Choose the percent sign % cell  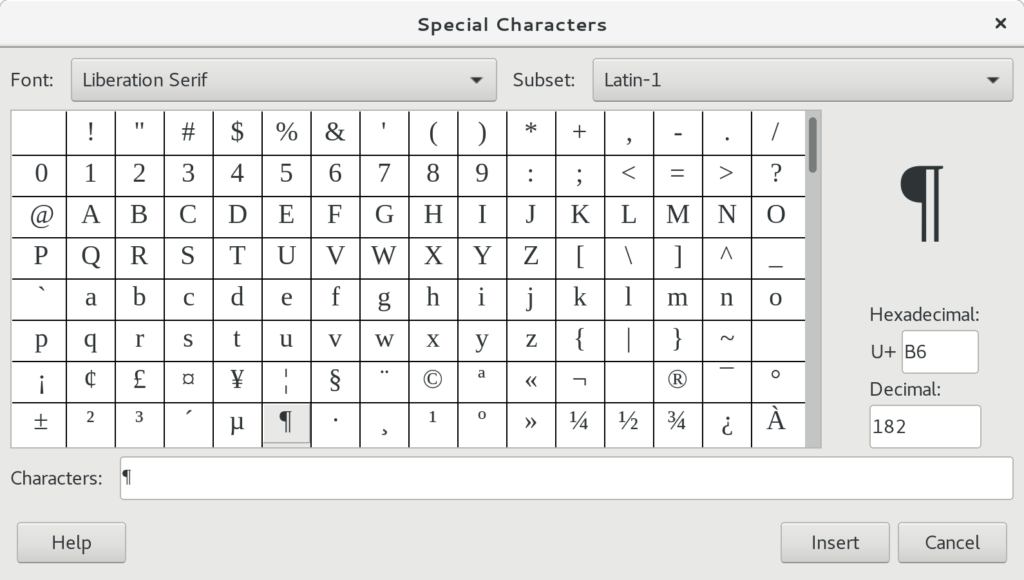click(286, 133)
